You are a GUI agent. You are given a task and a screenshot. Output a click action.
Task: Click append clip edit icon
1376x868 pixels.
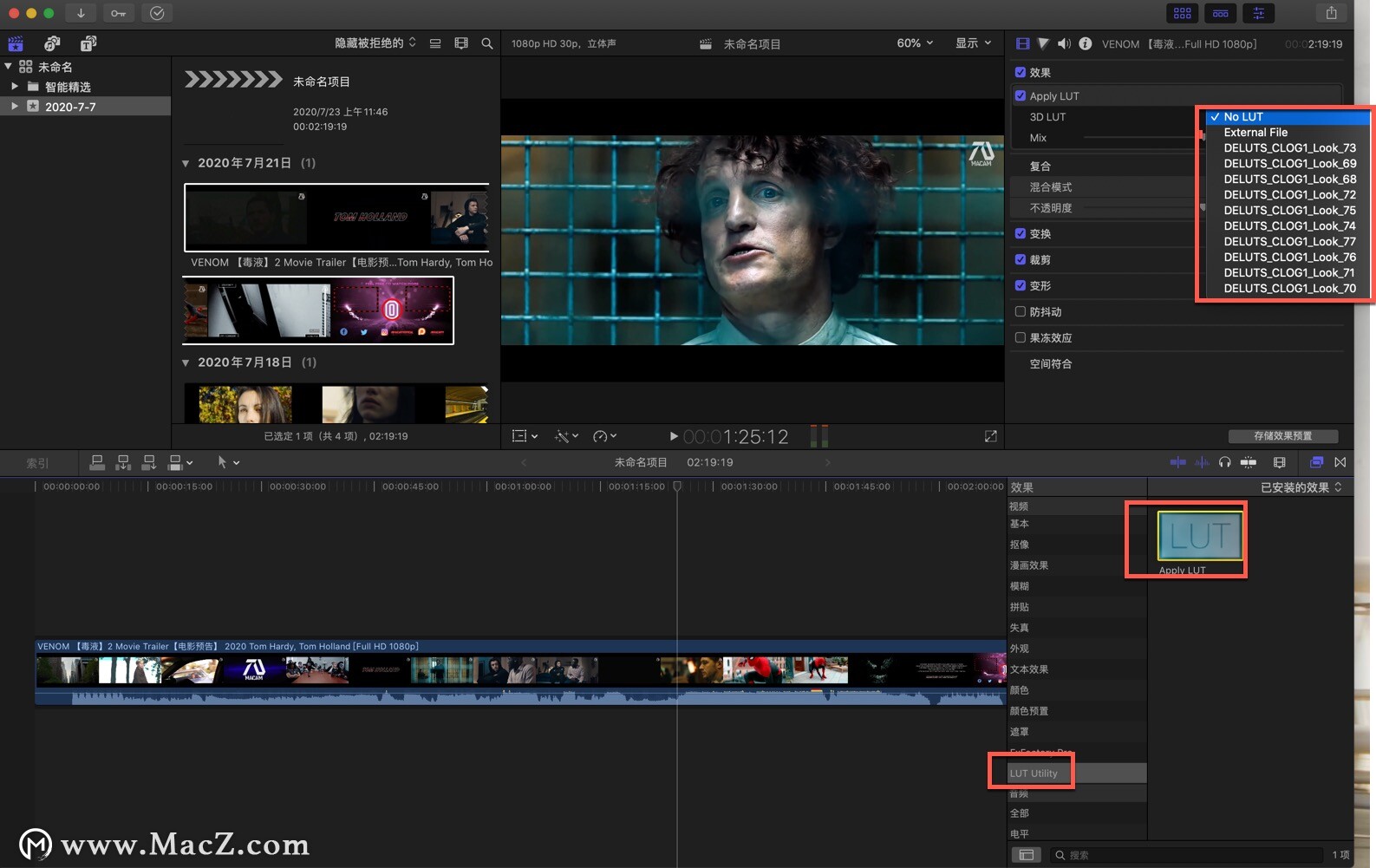[149, 462]
